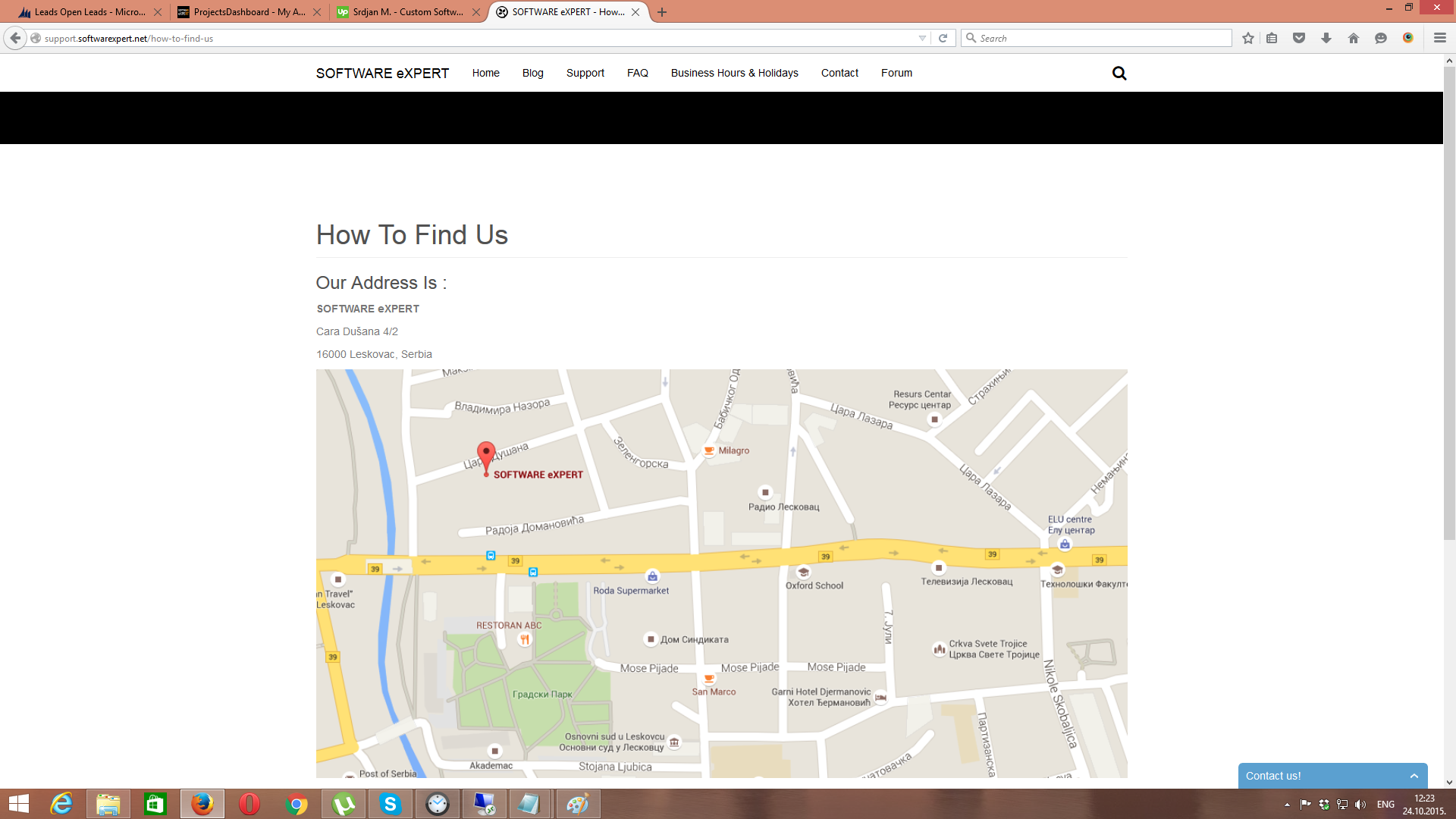Click the Oxford School map marker
Image resolution: width=1456 pixels, height=819 pixels.
tap(803, 573)
